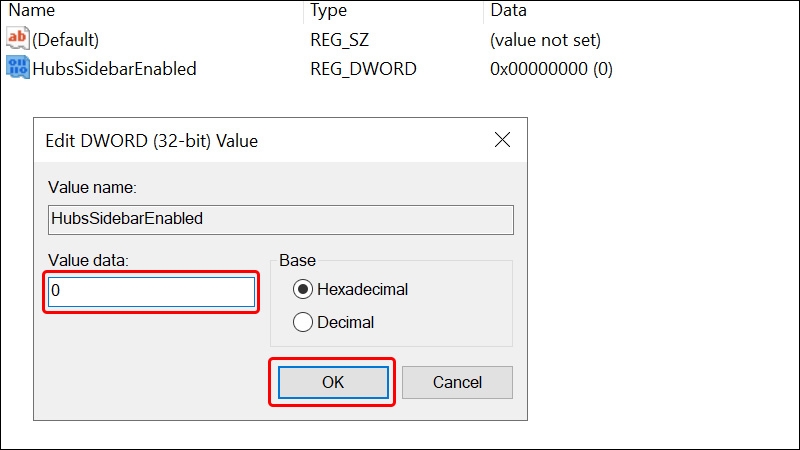Select the (Default) string value icon

coord(17,39)
